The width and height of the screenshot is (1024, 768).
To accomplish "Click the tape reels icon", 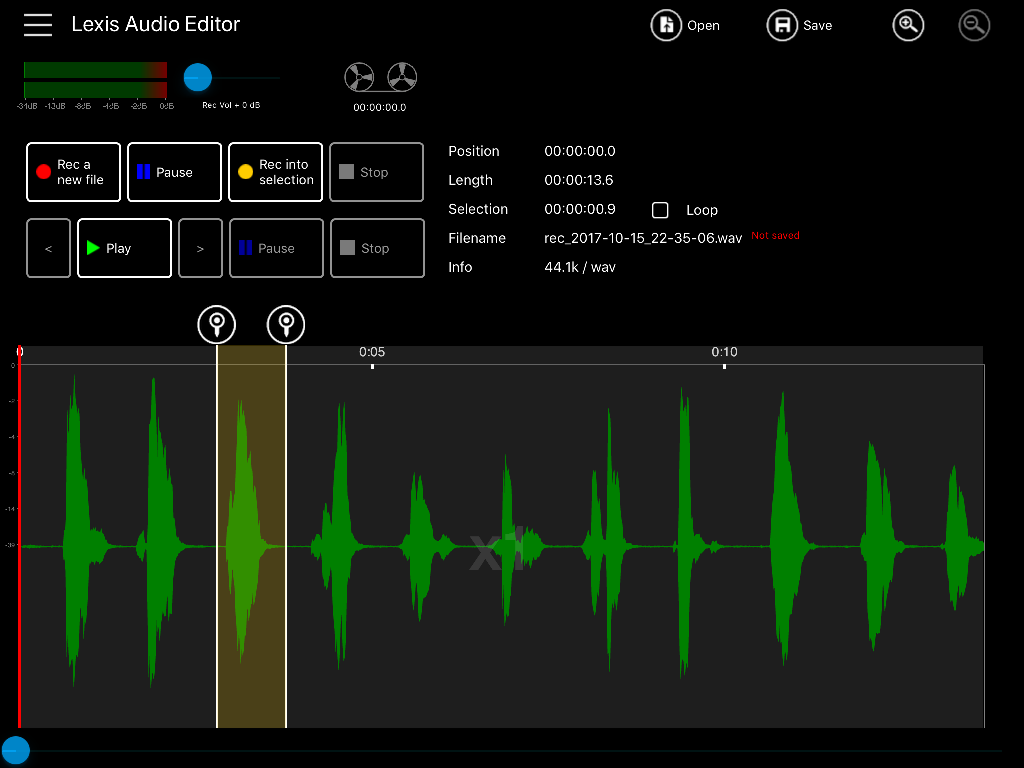I will 381,78.
